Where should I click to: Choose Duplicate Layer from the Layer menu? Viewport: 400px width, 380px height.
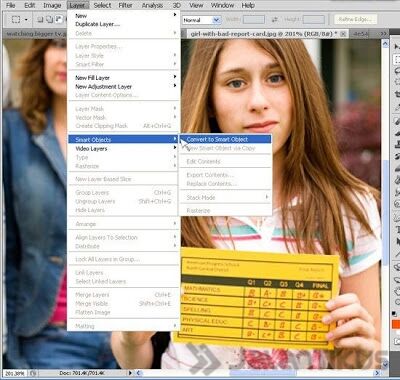[124, 24]
